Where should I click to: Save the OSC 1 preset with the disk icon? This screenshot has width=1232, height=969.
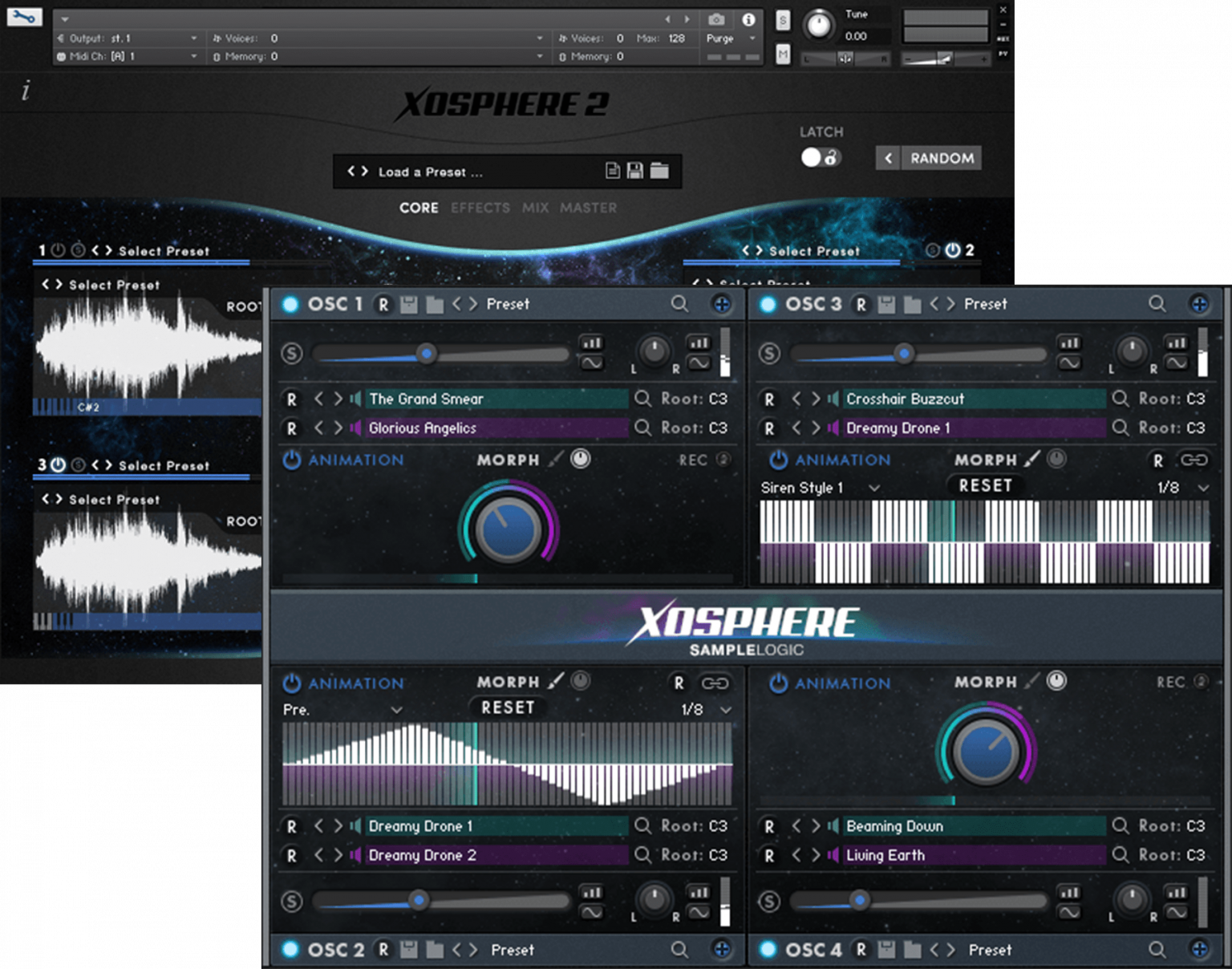pos(411,304)
